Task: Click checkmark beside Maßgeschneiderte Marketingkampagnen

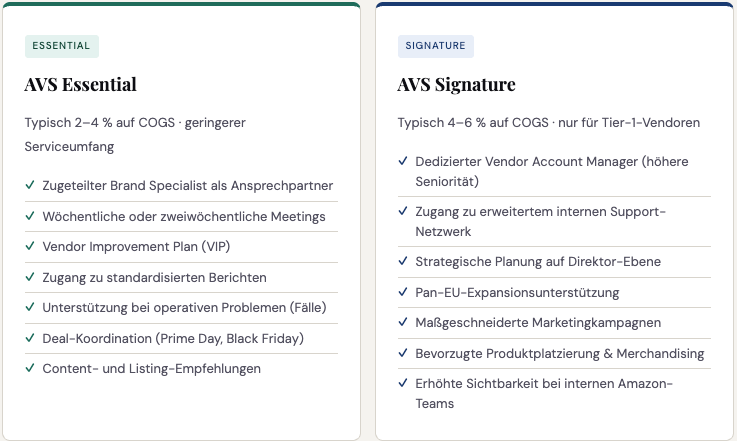Action: [x=403, y=322]
